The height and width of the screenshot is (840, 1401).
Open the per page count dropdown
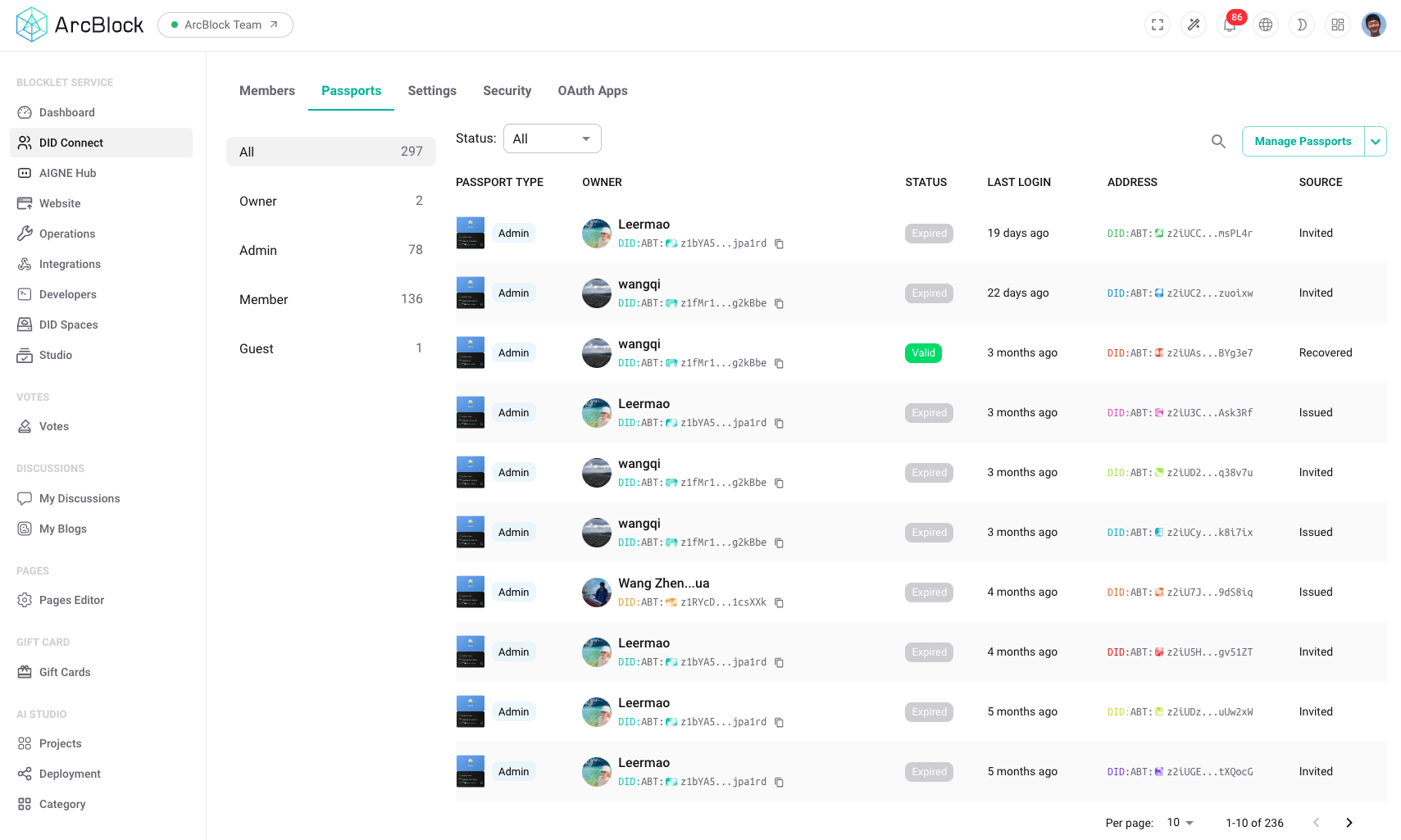click(x=1180, y=823)
